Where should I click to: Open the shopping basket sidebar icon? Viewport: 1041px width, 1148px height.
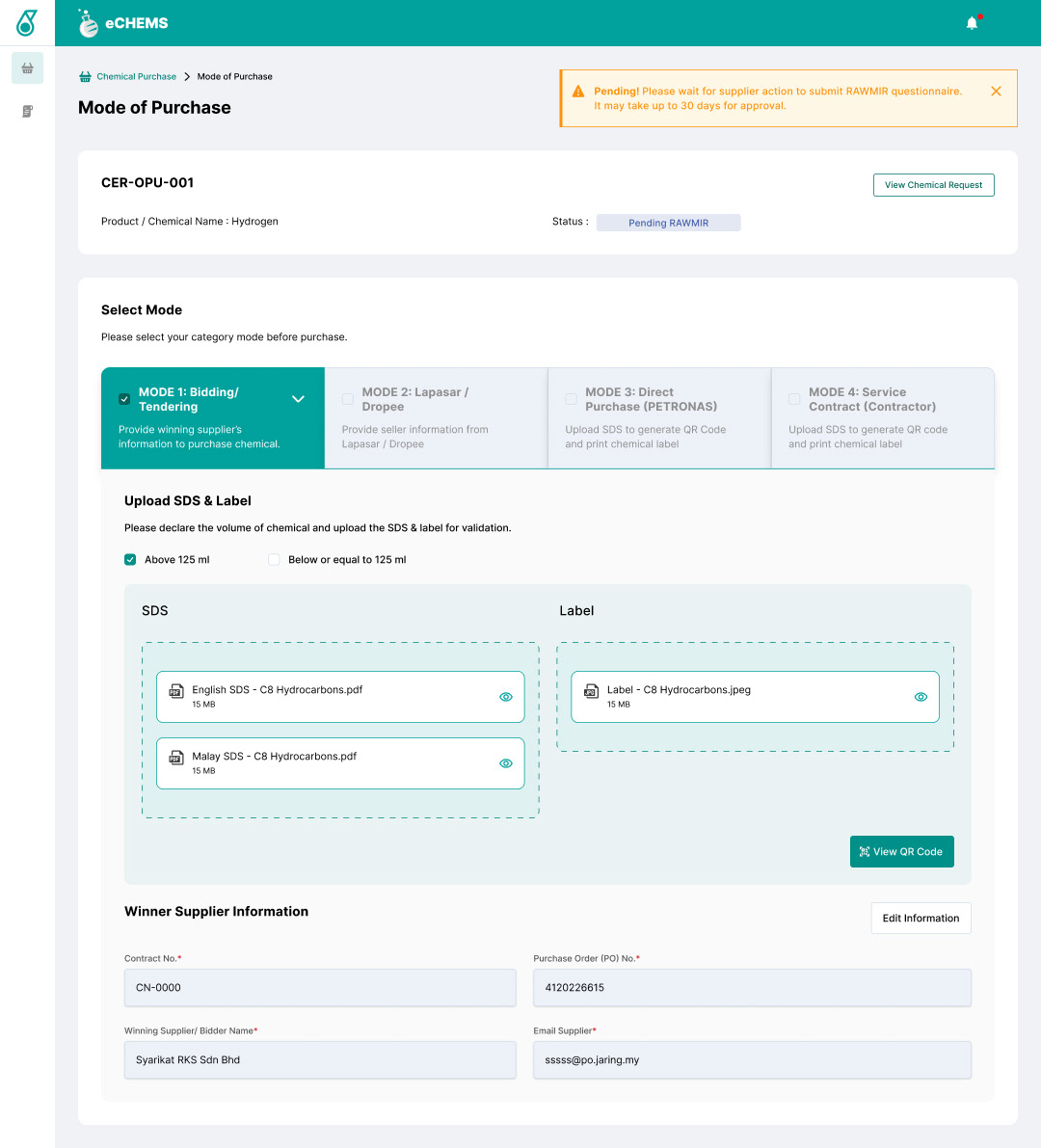pyautogui.click(x=27, y=68)
